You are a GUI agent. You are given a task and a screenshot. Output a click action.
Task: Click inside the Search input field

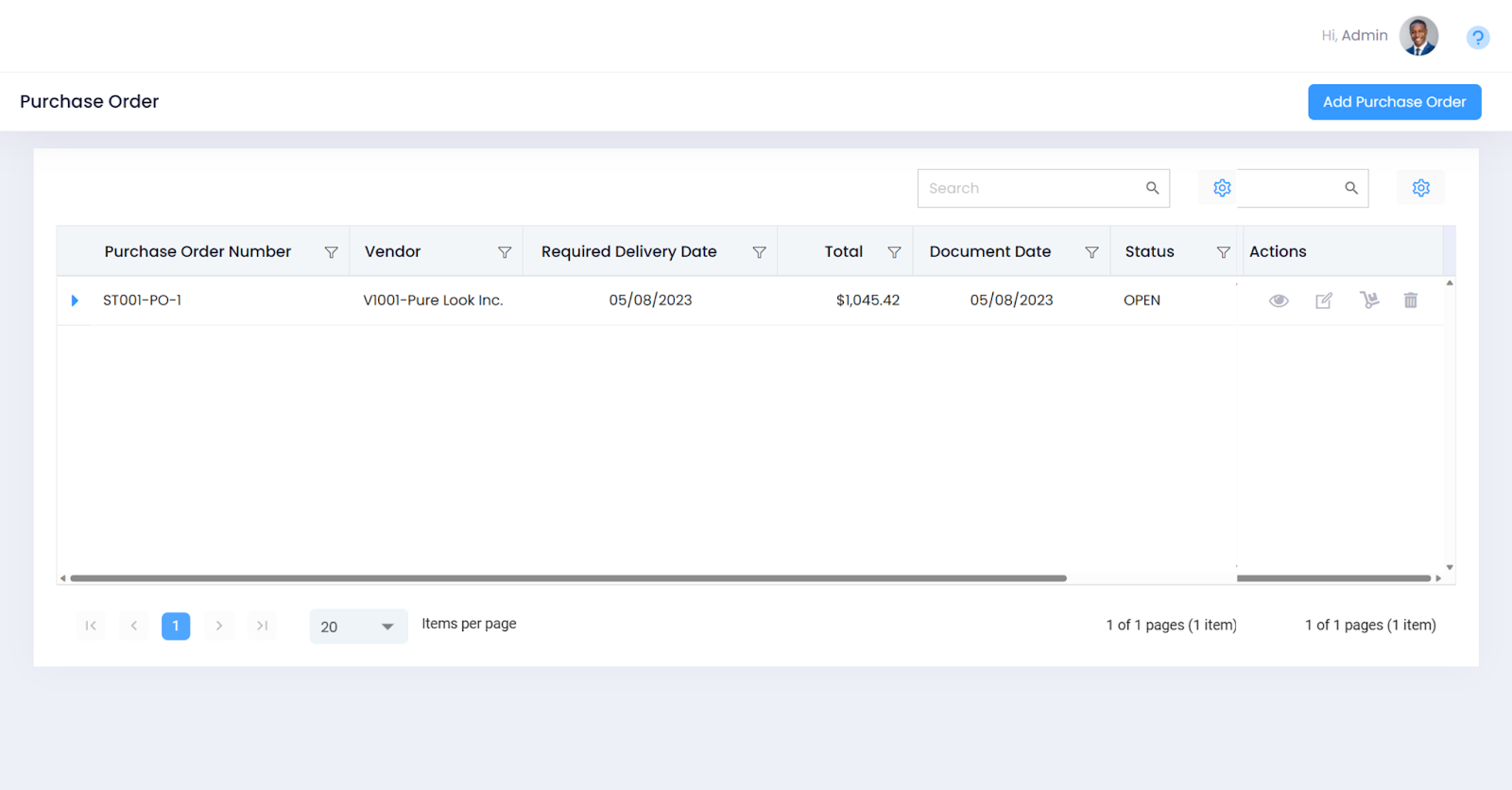point(1030,188)
